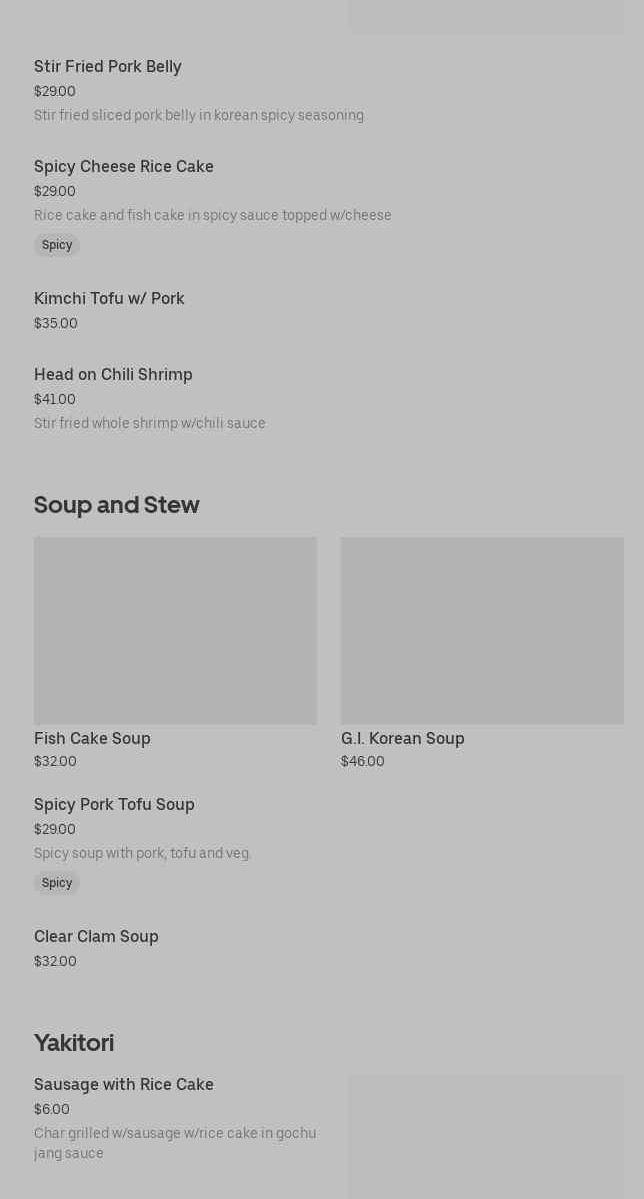This screenshot has width=644, height=1199.
Task: Click the Spicy Cheese Rice Cake description text
Action: click(213, 216)
